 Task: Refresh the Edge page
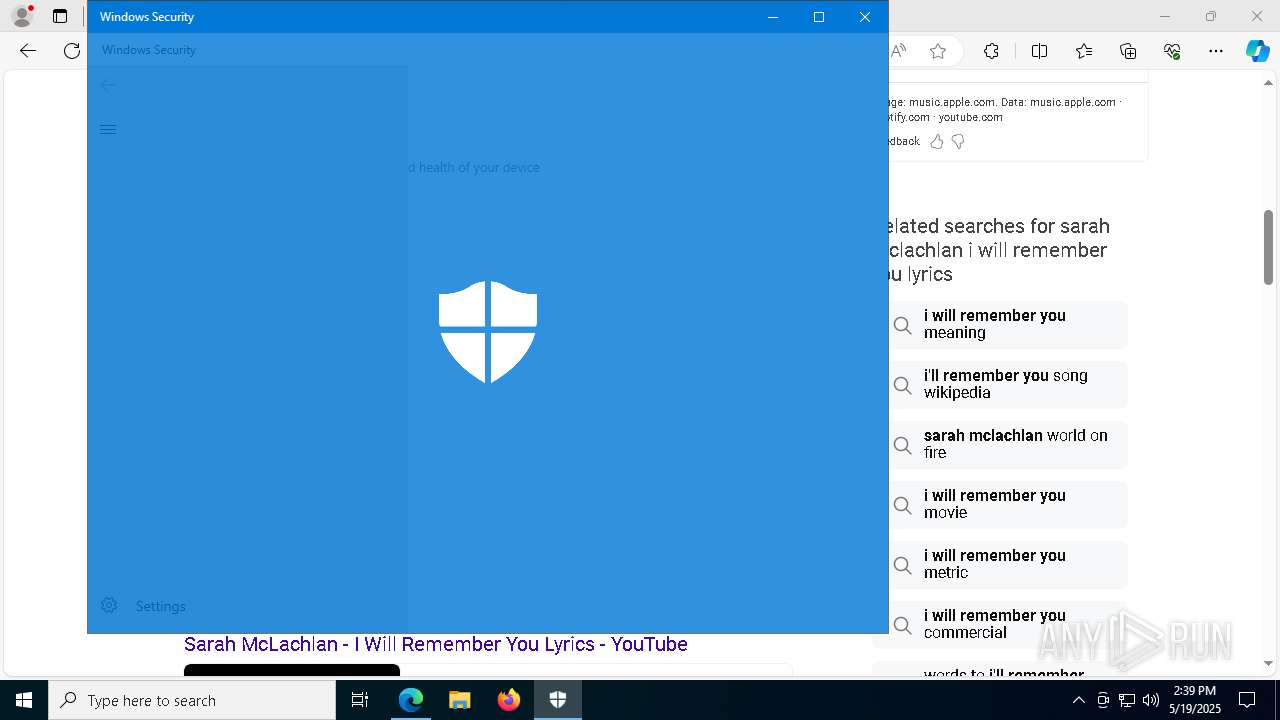pos(72,51)
